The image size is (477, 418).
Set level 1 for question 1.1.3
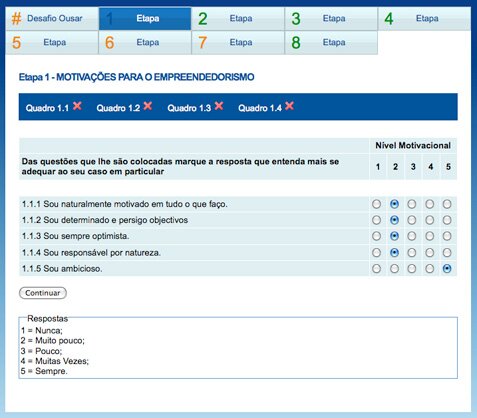coord(376,236)
